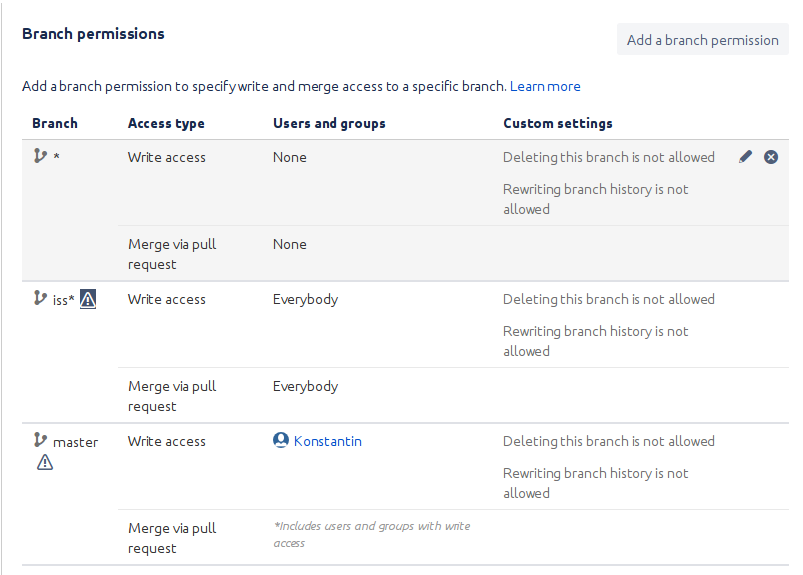Click Write access in the iss* row
The image size is (803, 575).
coord(166,299)
